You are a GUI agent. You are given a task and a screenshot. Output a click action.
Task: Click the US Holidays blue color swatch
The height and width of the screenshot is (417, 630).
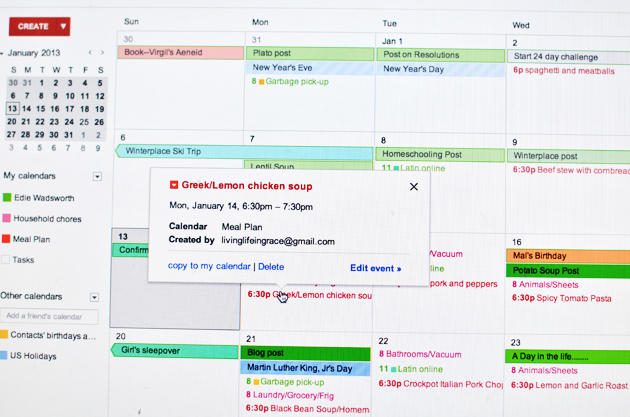(4, 355)
